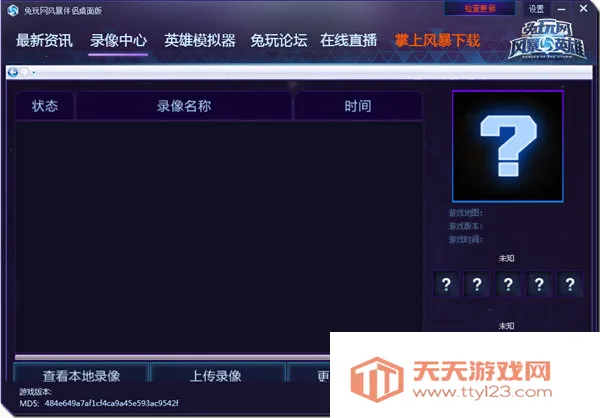600x418 pixels.
Task: Click the 兔玩网风暴英雄 logo
Action: coord(547,39)
